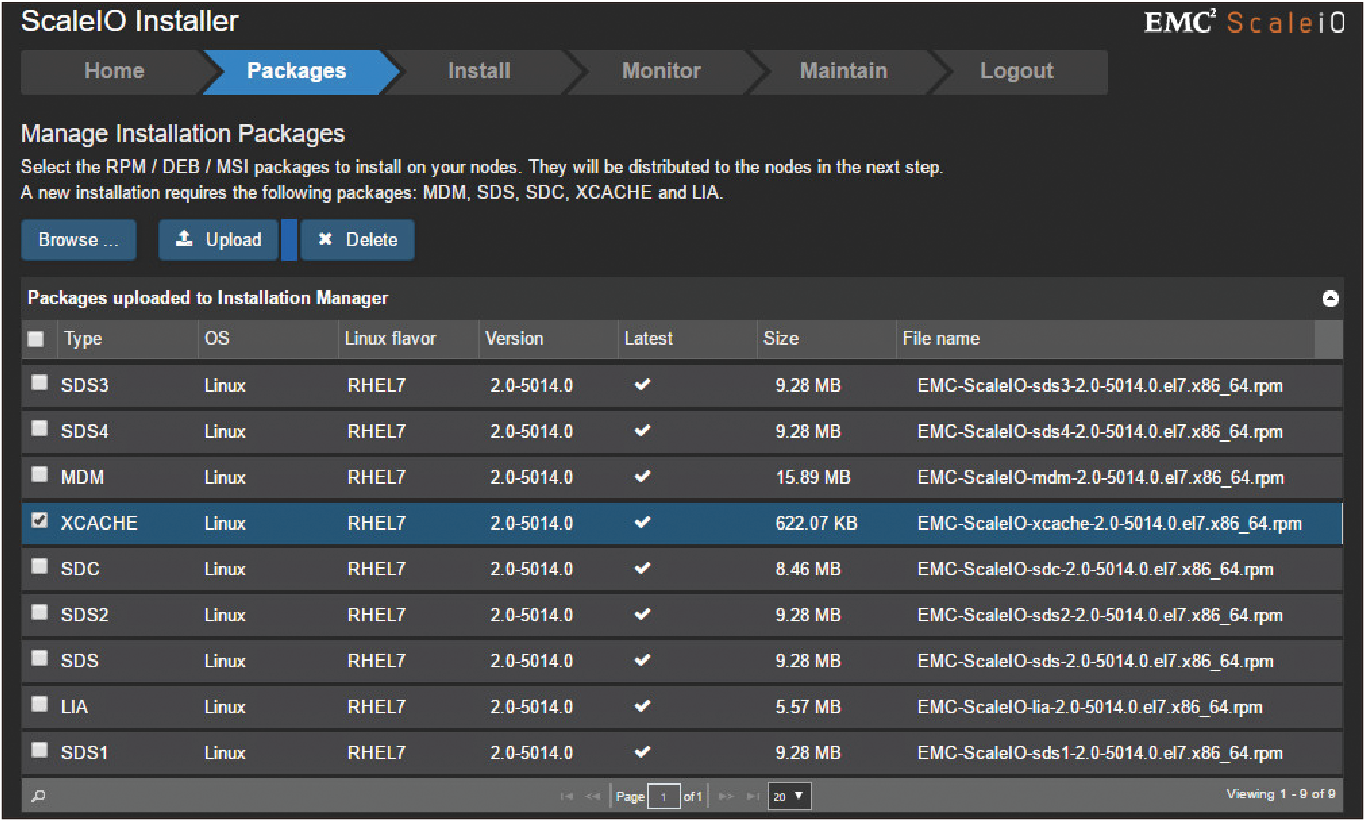Select file name EMC-ScaleIO-sds3-2.0-5014.0.el7.x86_64.rpm

click(1100, 385)
